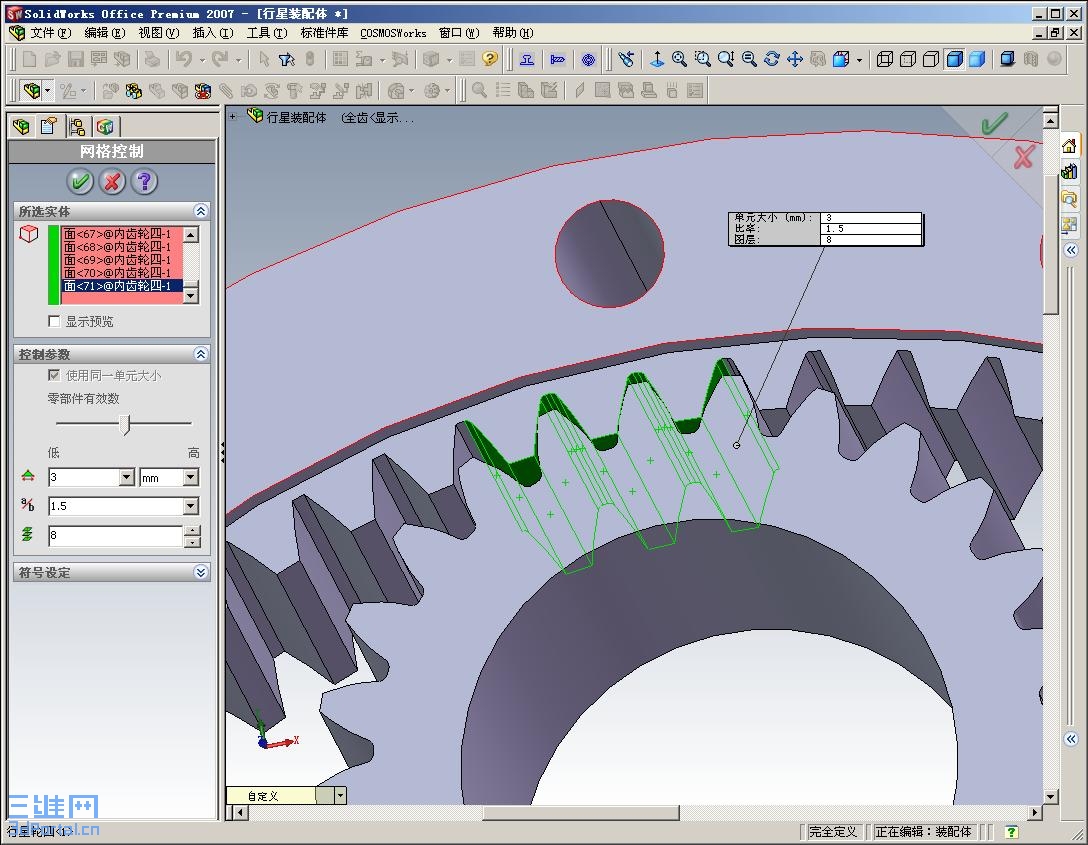
Task: Switch to Wireframe display
Action: click(885, 60)
